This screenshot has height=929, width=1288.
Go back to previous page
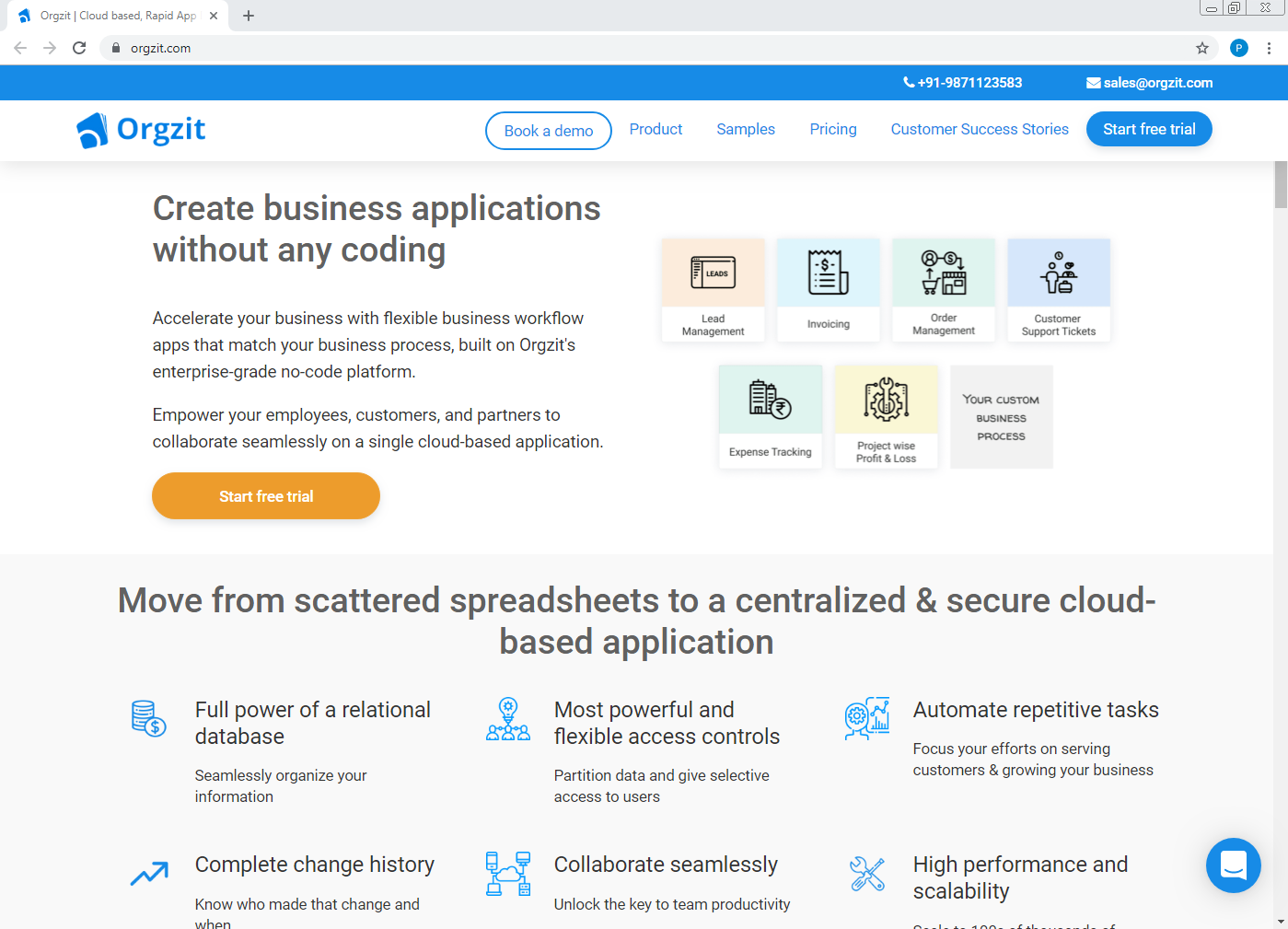point(20,48)
